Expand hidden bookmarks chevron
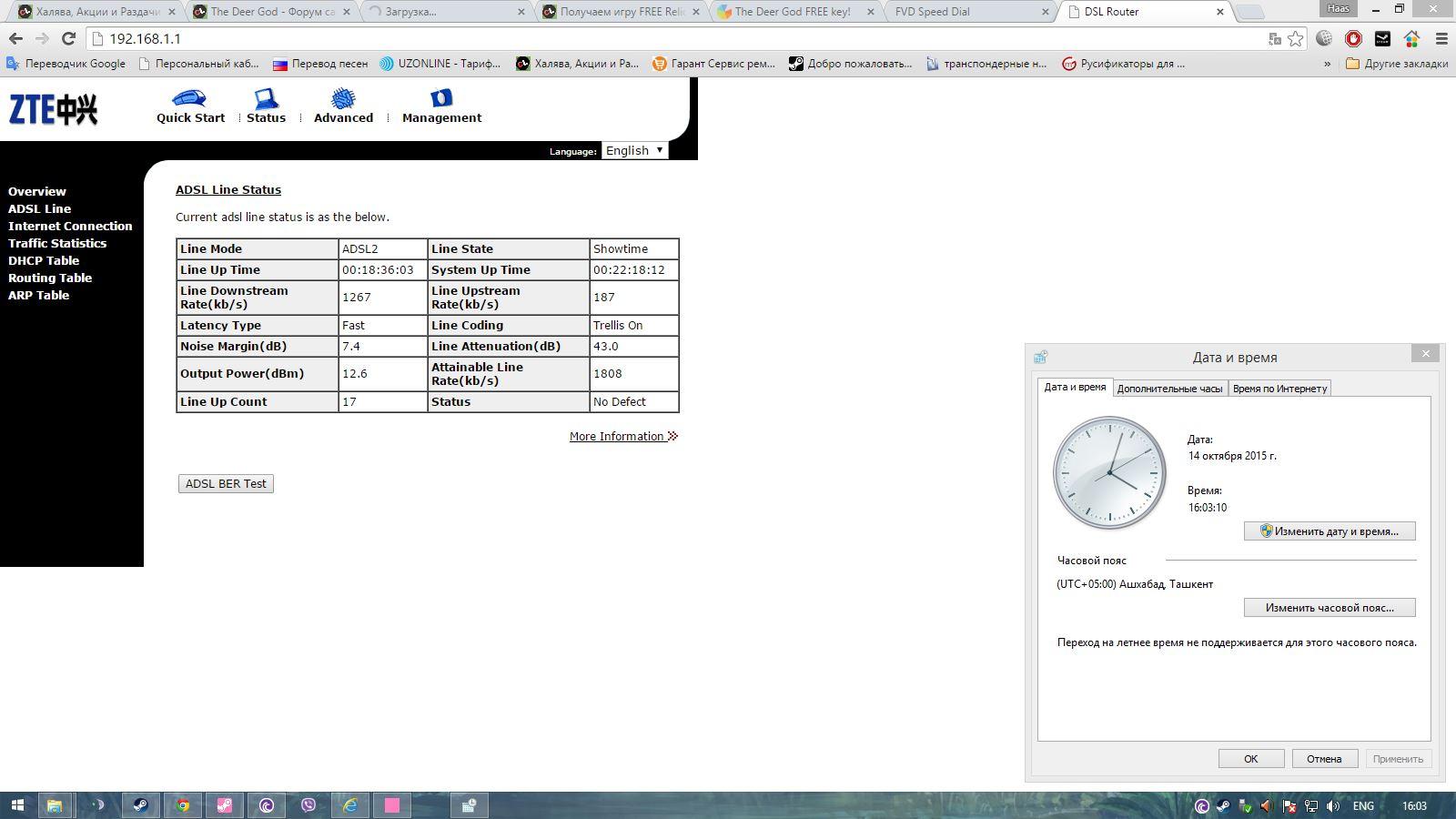This screenshot has width=1456, height=819. point(1327,64)
